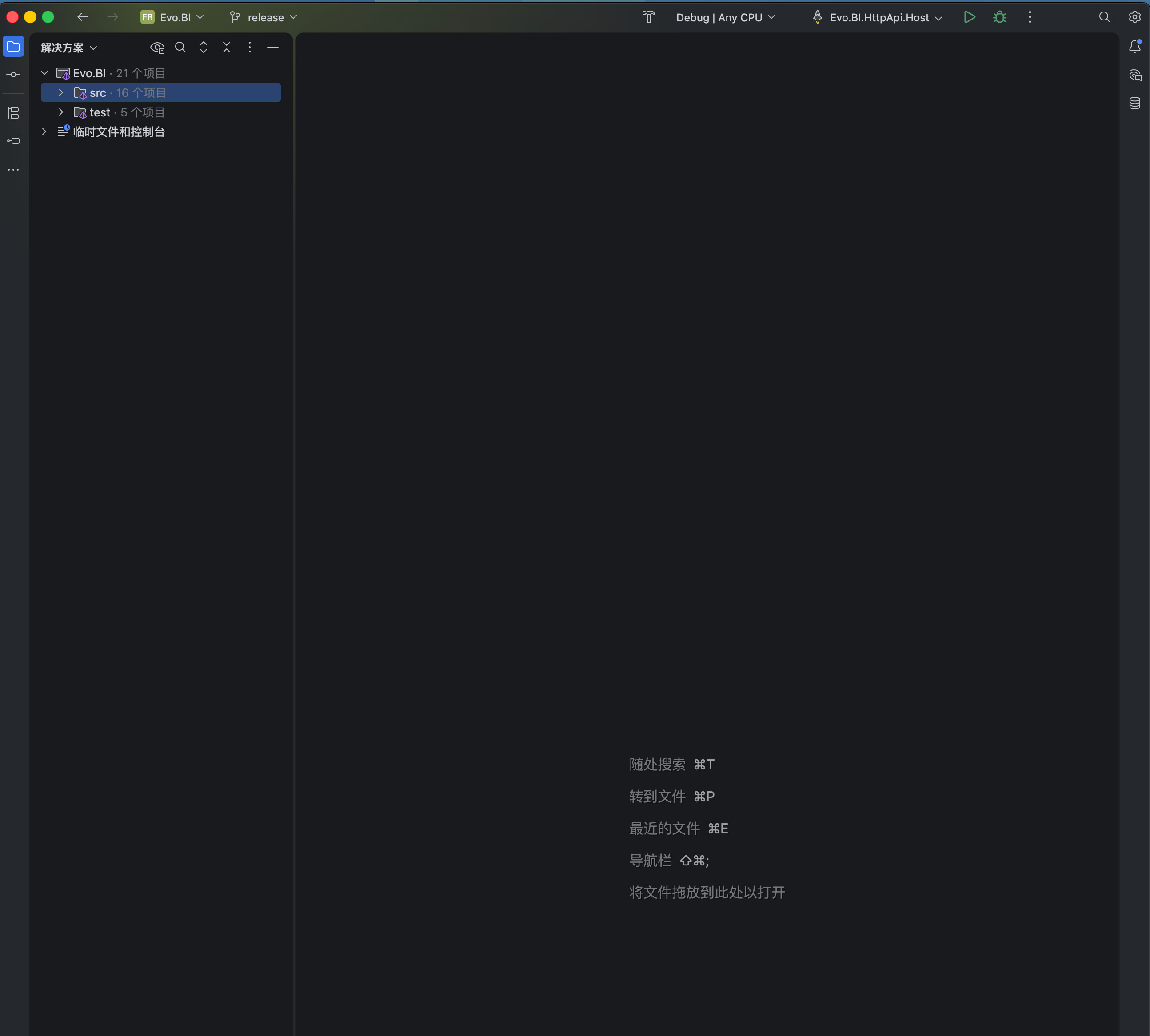Collapse all nodes in solution tree
1150x1036 pixels.
pos(227,47)
